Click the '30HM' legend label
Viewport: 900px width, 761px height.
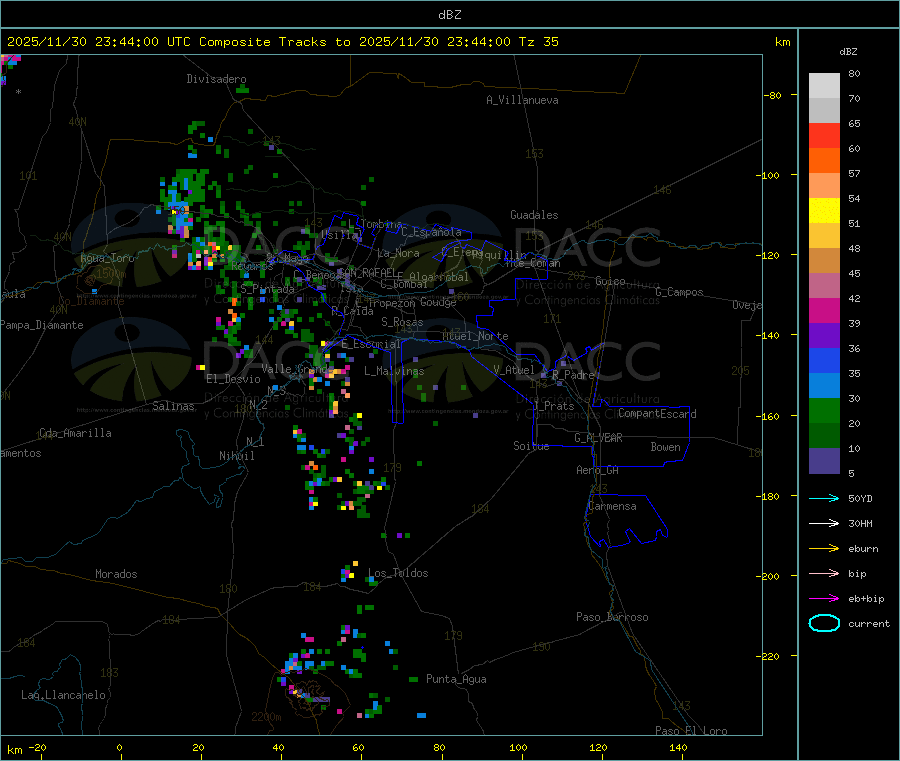coord(860,523)
